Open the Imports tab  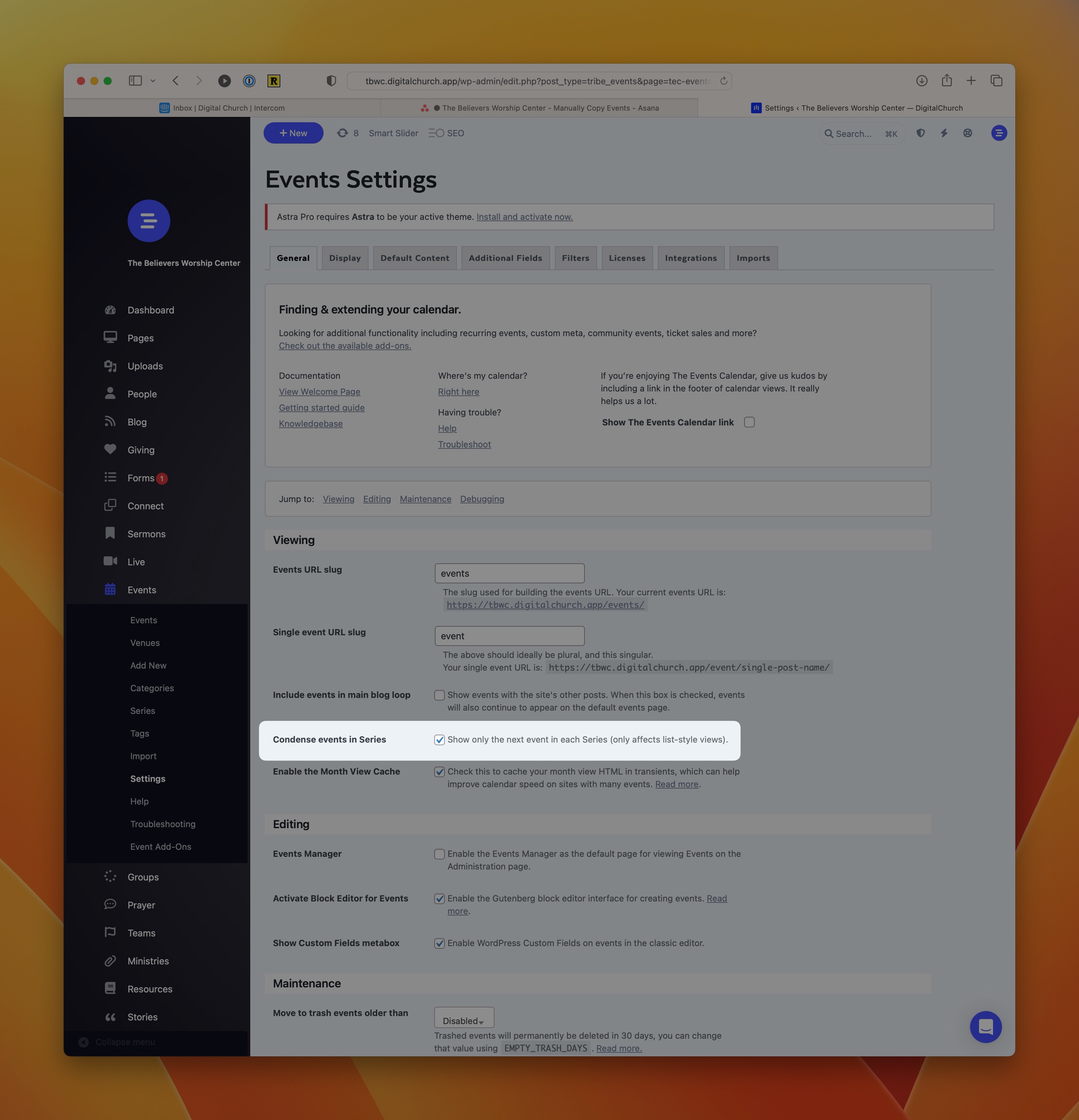coord(753,258)
